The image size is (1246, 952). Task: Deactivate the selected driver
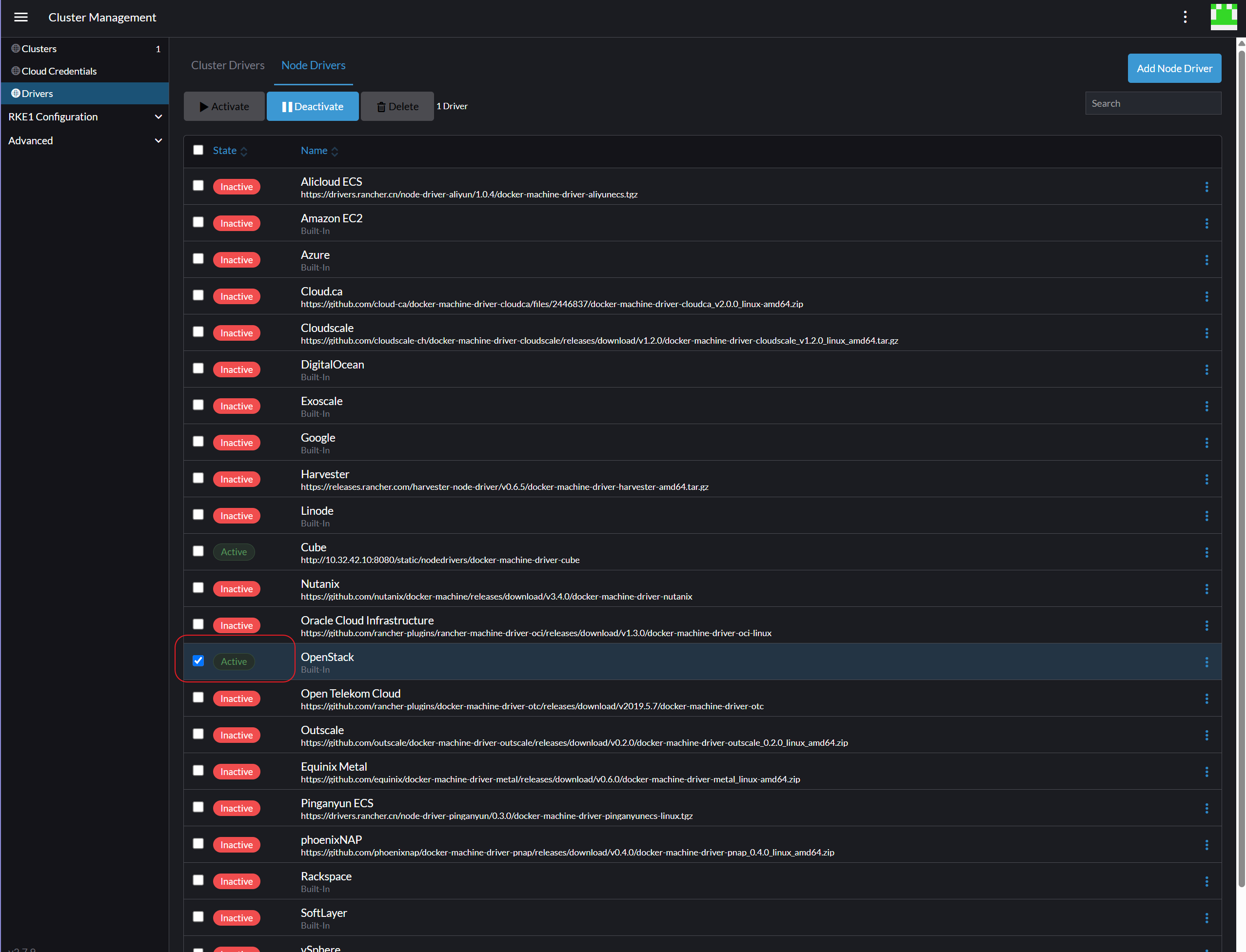point(312,107)
